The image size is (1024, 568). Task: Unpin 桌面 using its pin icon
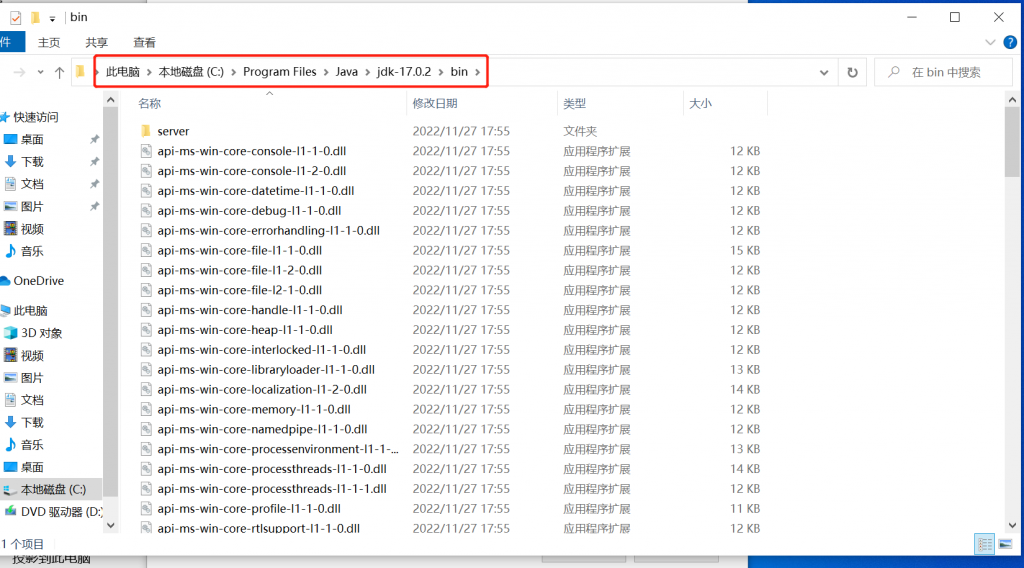95,139
